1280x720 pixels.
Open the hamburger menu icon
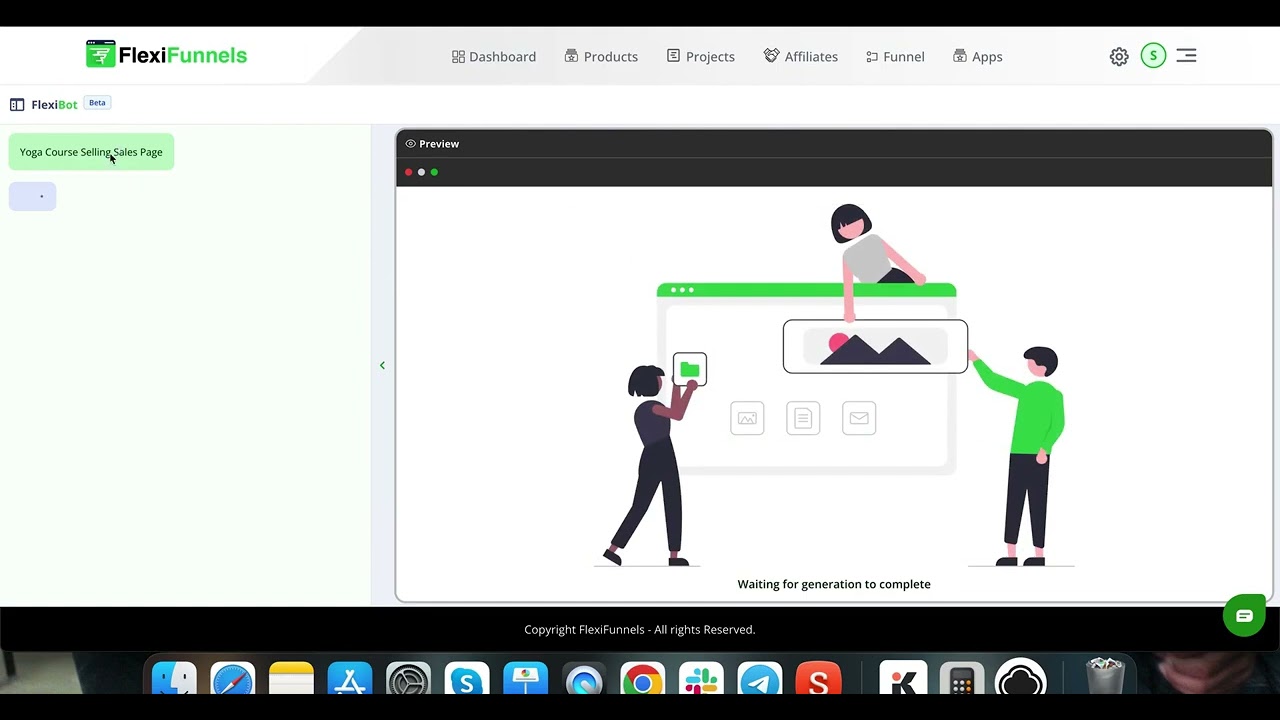pyautogui.click(x=1186, y=56)
